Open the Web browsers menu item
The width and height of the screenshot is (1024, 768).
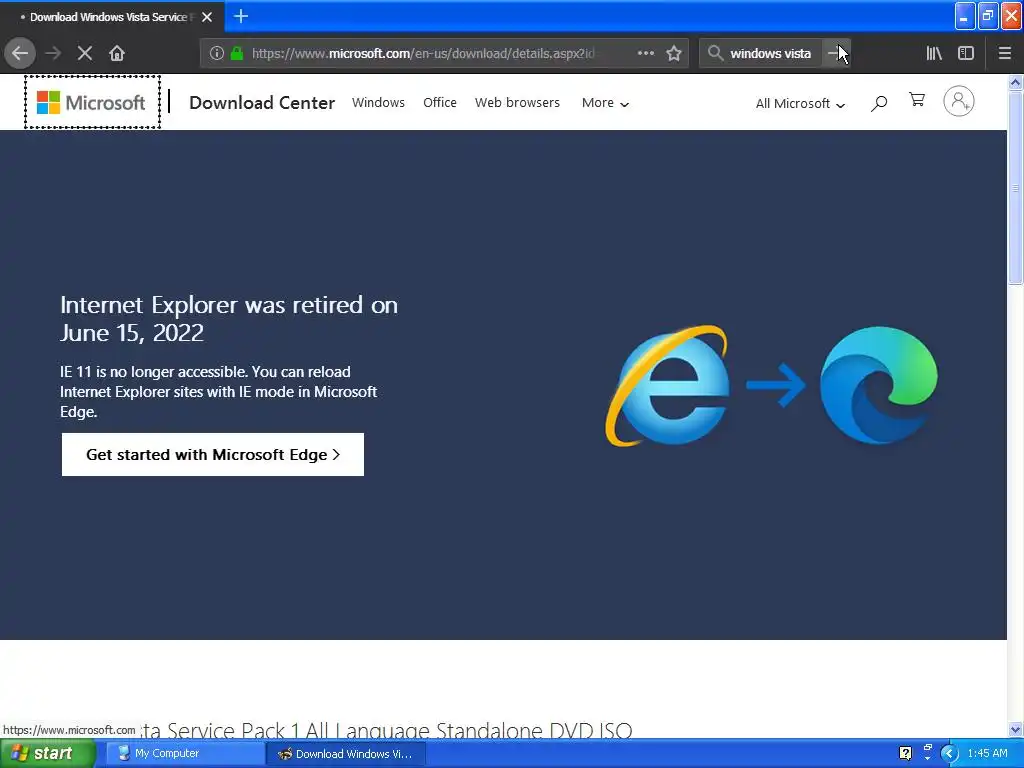click(x=517, y=103)
